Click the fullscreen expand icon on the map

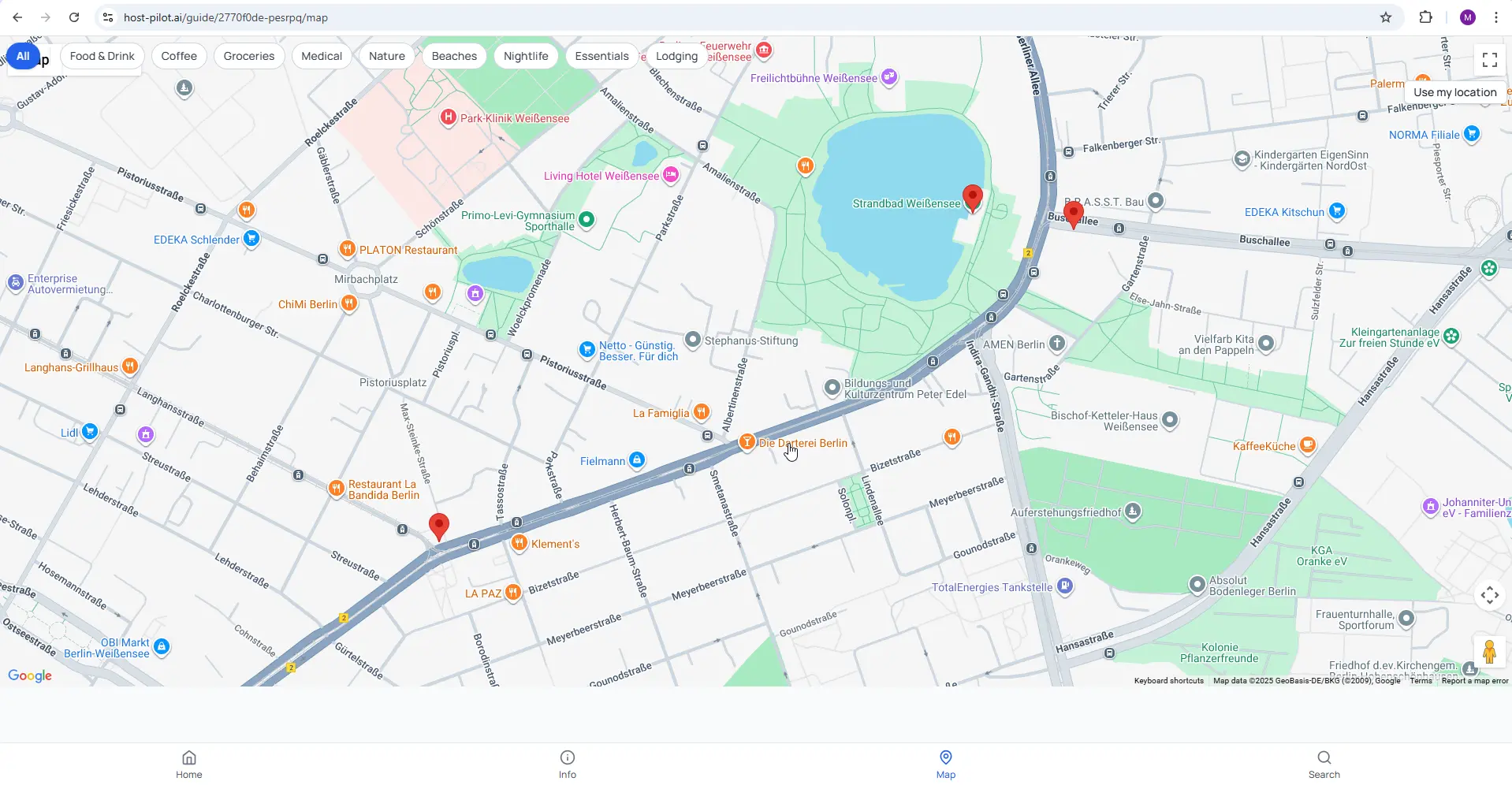[1489, 59]
